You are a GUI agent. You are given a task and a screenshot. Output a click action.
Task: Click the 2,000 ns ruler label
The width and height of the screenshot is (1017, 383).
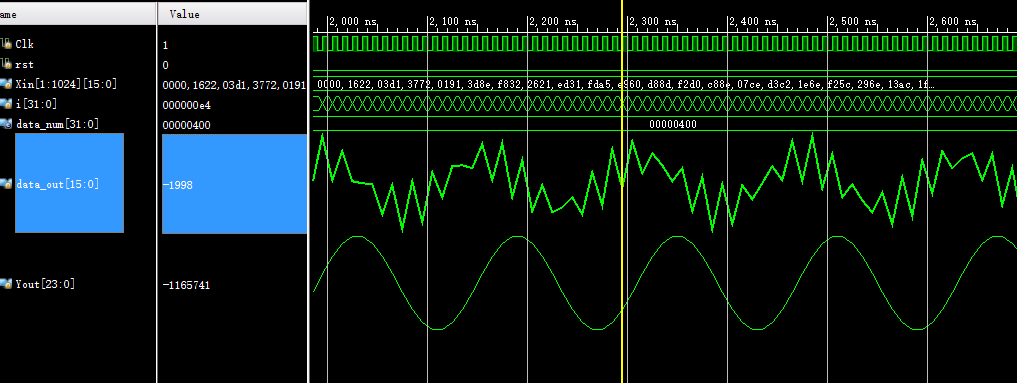pos(353,21)
